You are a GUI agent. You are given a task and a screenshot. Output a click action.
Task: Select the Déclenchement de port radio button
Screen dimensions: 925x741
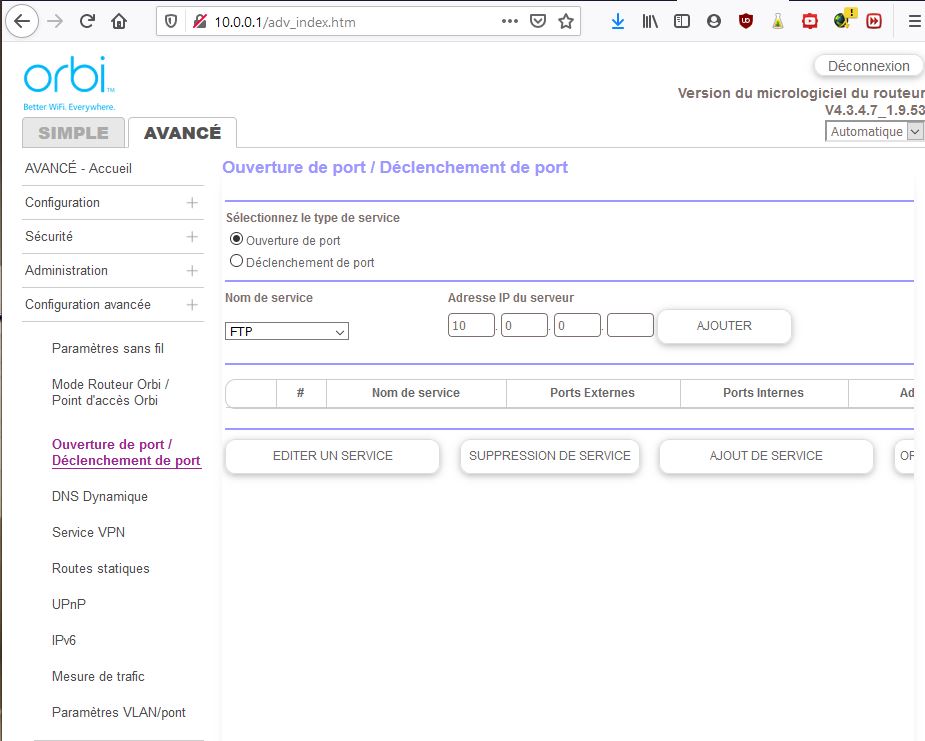237,261
